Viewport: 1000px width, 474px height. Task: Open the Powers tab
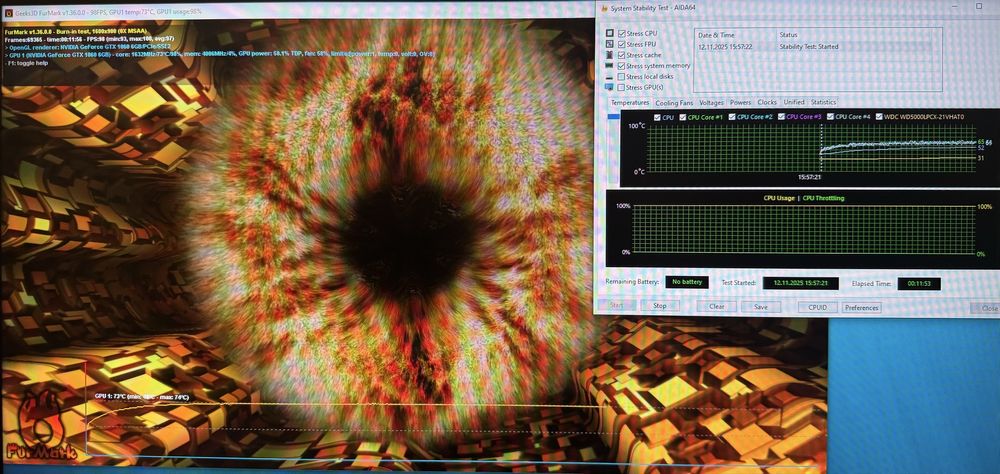pos(740,103)
